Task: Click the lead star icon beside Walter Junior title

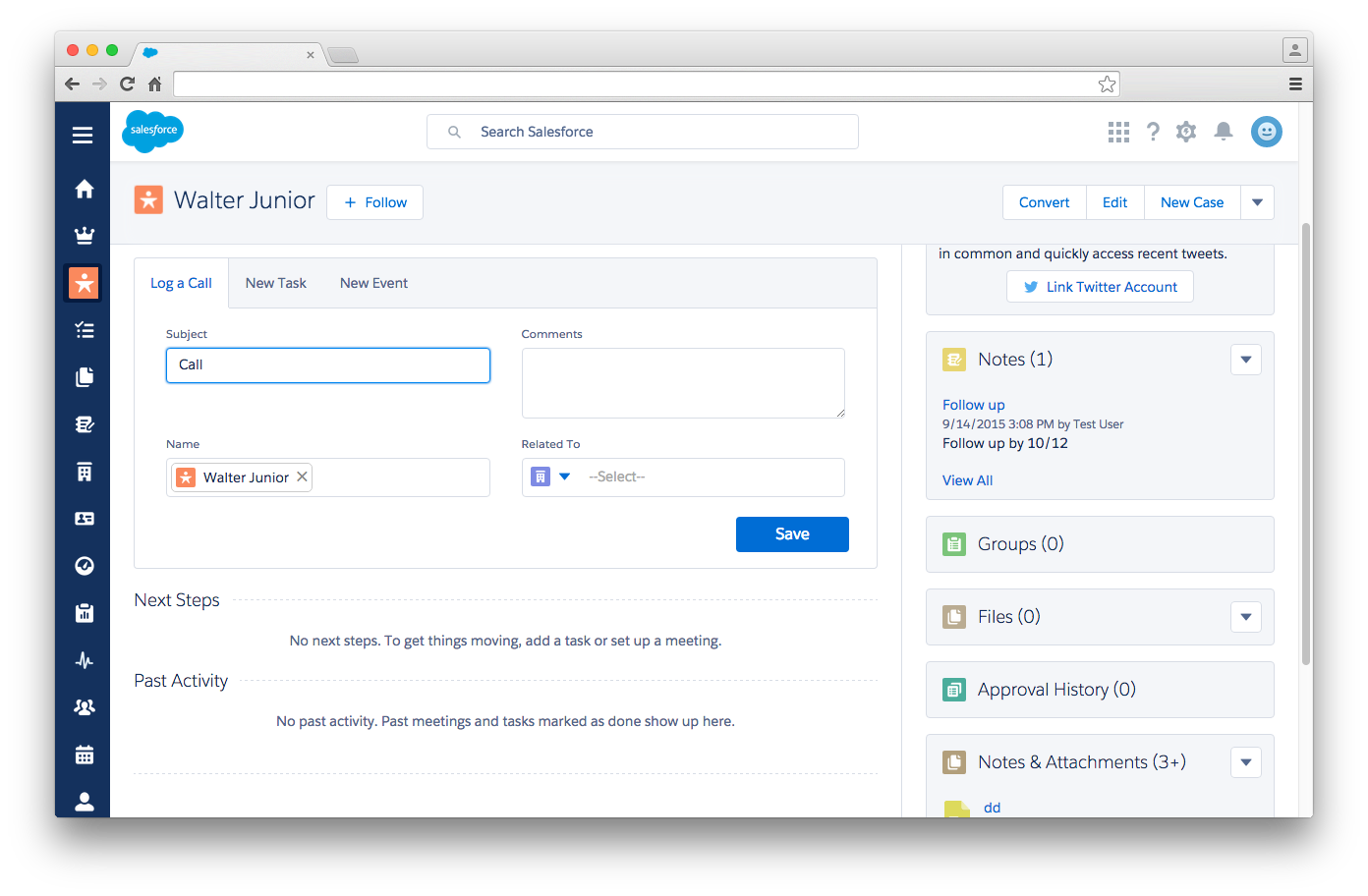Action: (148, 200)
